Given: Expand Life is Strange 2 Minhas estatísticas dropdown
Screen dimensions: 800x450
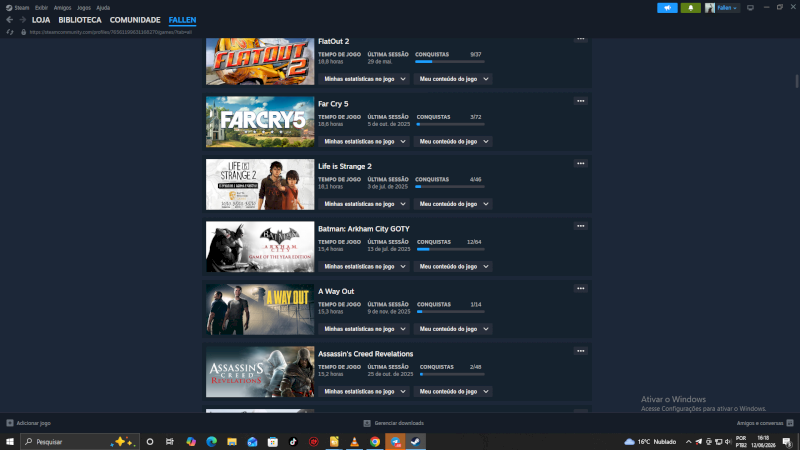Looking at the screenshot, I should coord(364,204).
